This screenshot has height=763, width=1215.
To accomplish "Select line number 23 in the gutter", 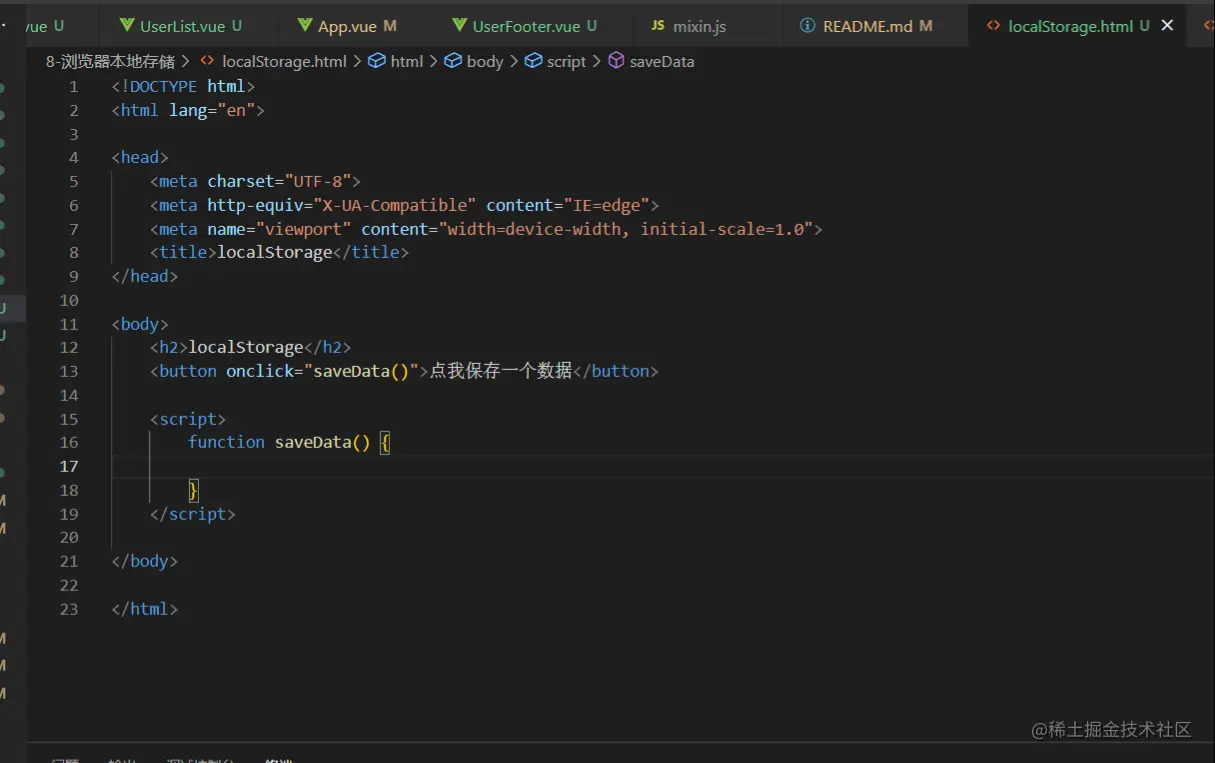I will 69,609.
